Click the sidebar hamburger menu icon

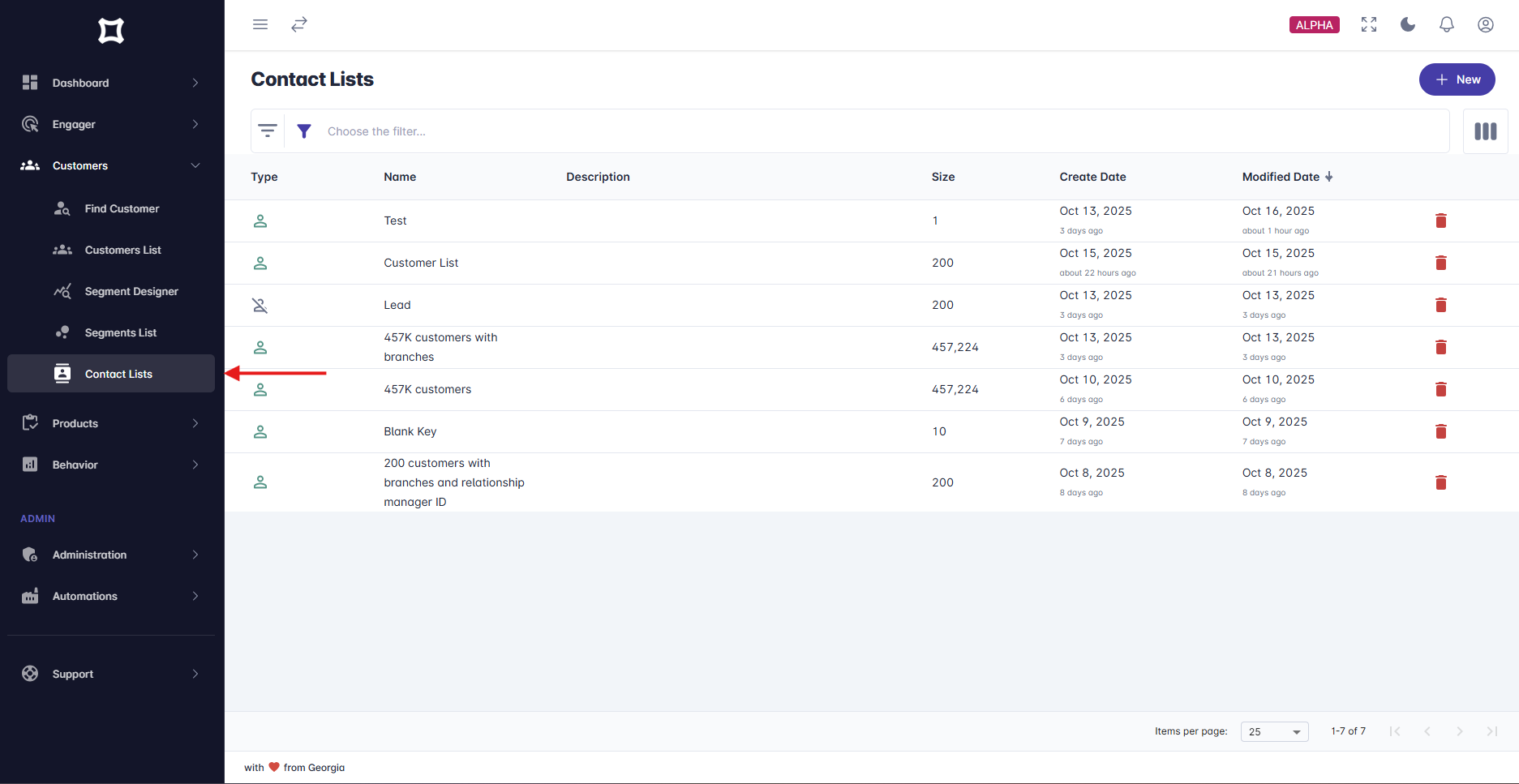tap(260, 24)
